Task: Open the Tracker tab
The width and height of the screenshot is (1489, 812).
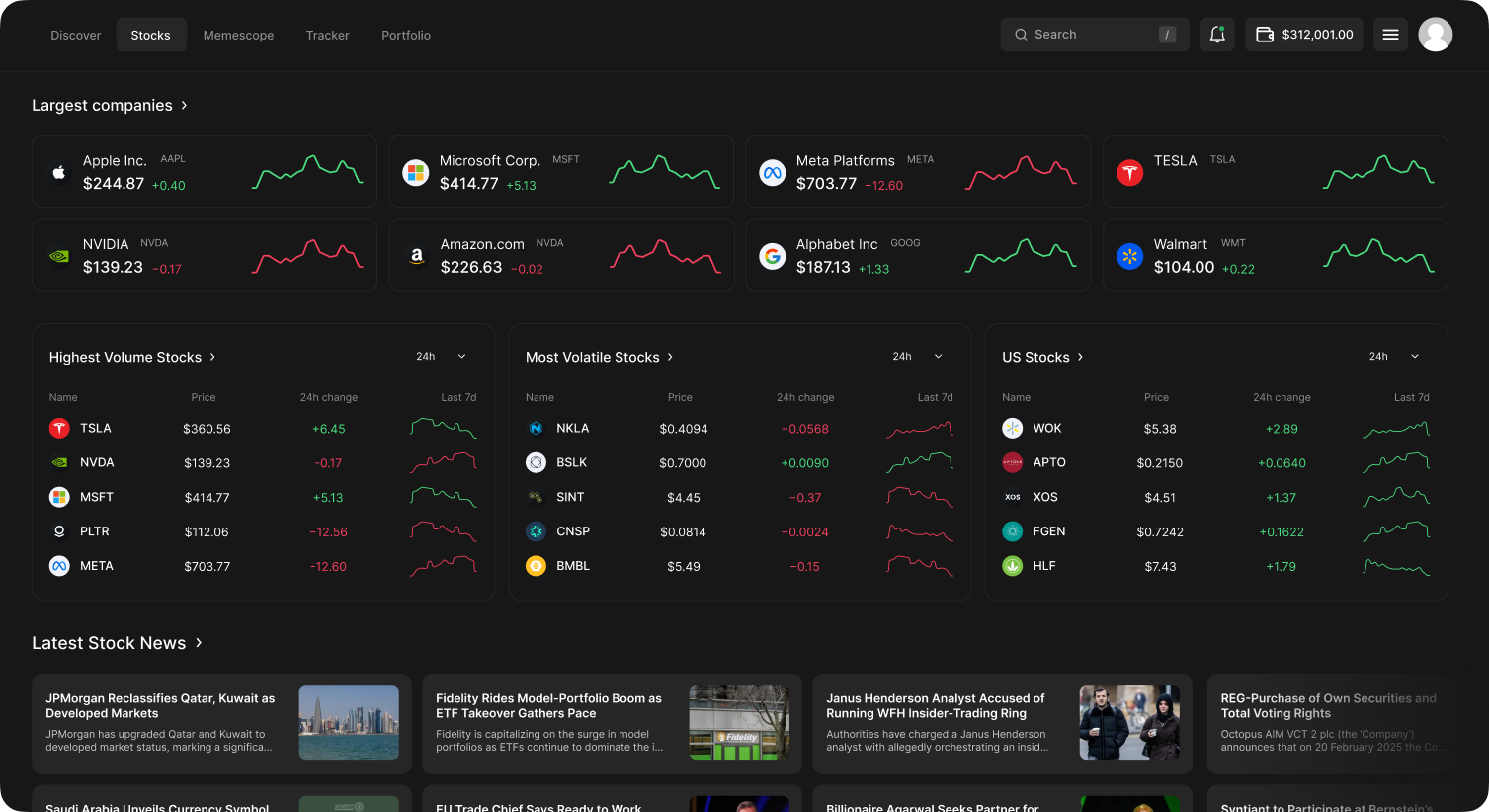Action: 328,35
